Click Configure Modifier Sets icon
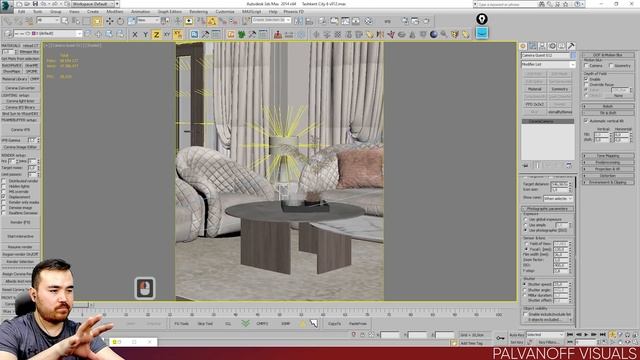 [569, 165]
